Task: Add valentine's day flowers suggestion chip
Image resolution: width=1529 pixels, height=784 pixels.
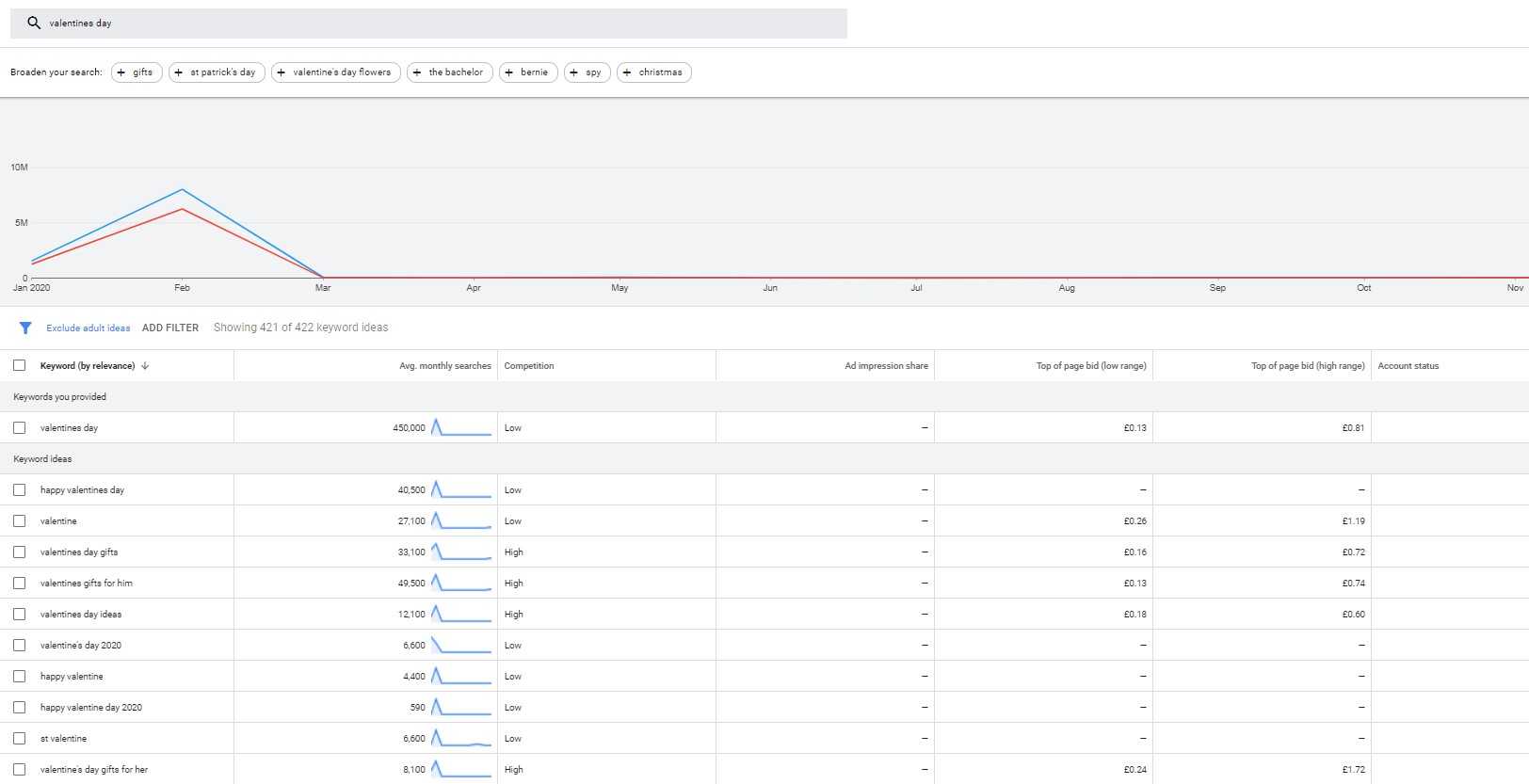Action: click(x=336, y=72)
